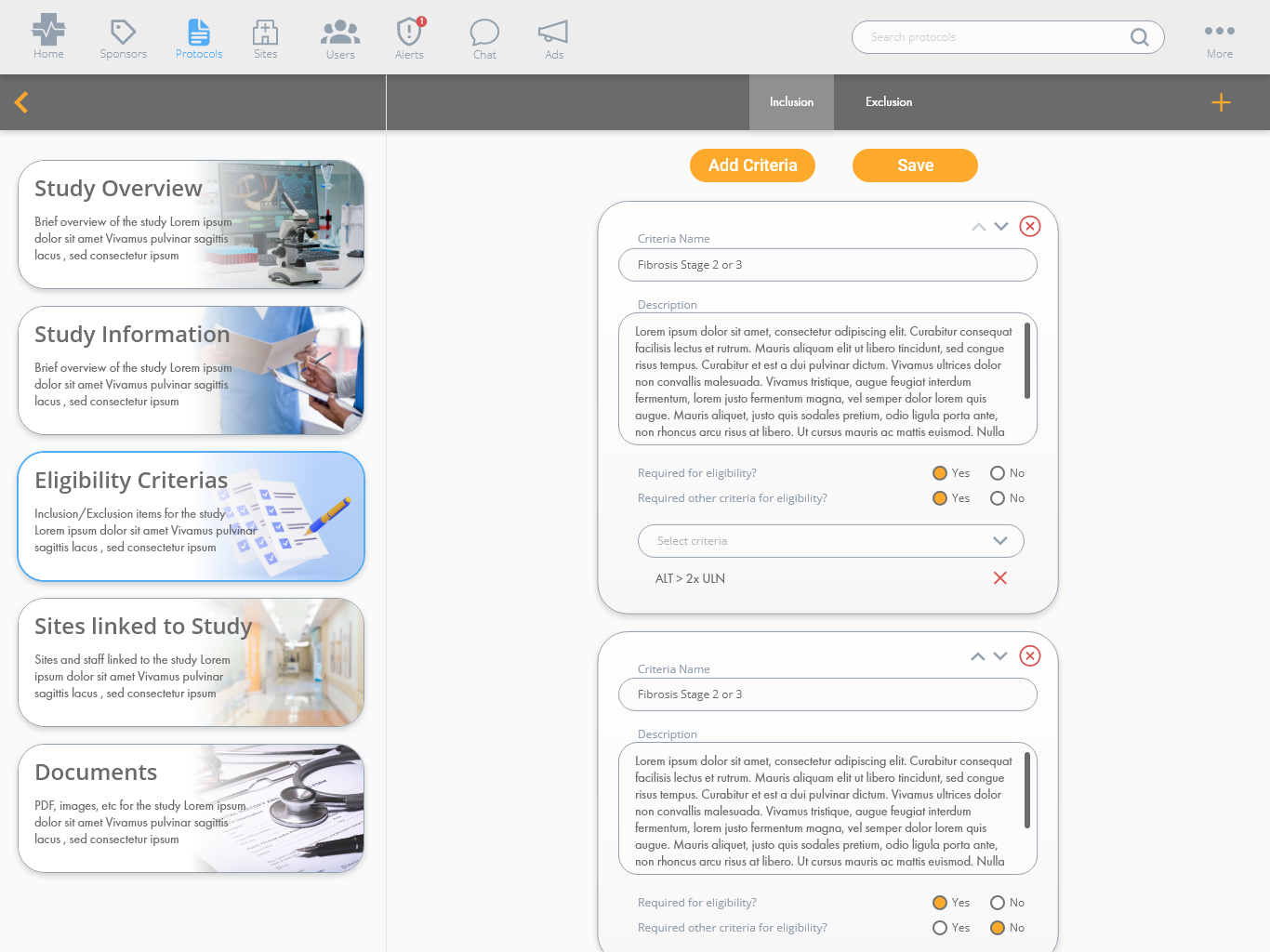Move second criteria card up

click(977, 656)
